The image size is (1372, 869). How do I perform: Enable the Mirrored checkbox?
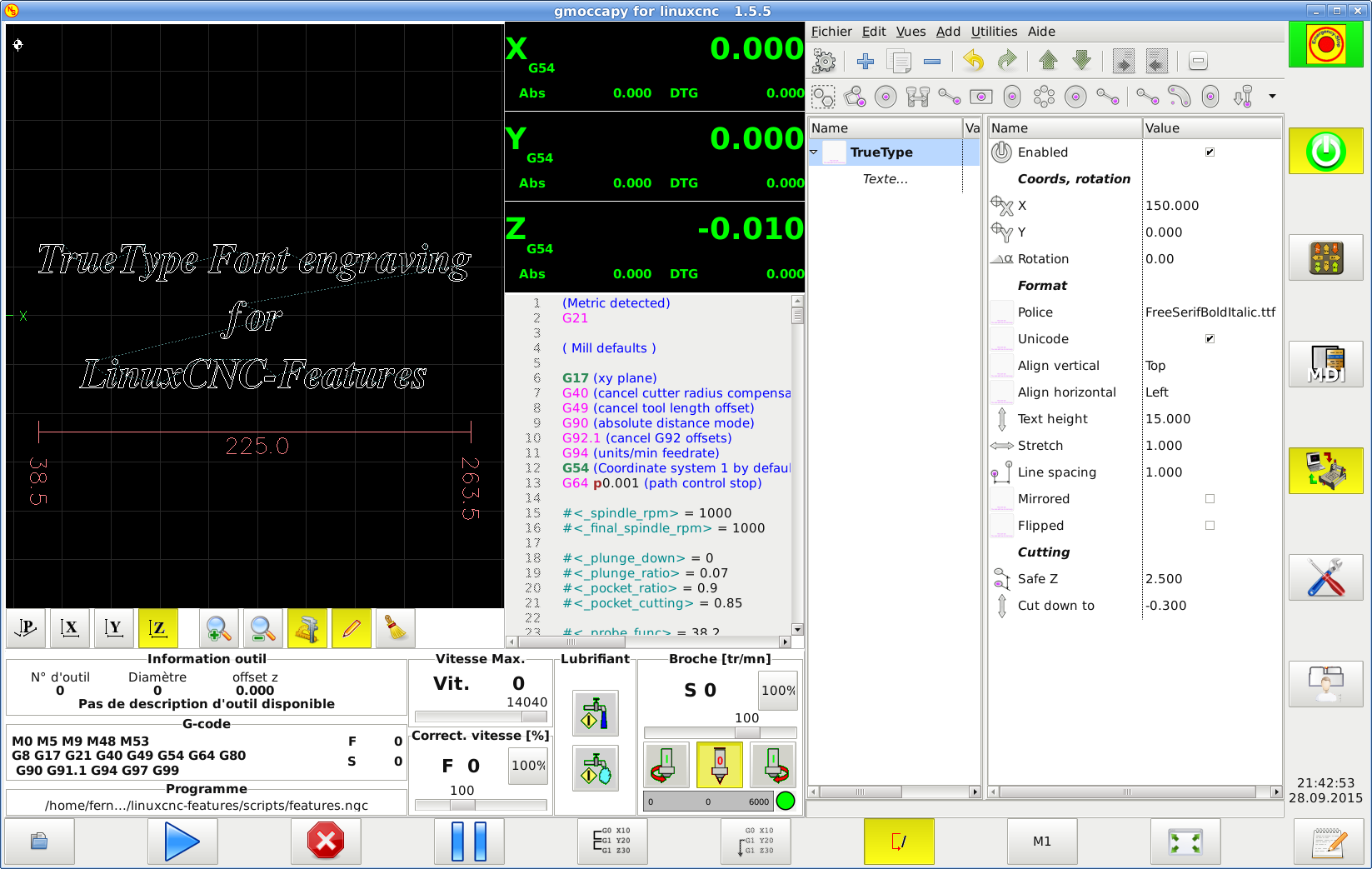click(1210, 498)
